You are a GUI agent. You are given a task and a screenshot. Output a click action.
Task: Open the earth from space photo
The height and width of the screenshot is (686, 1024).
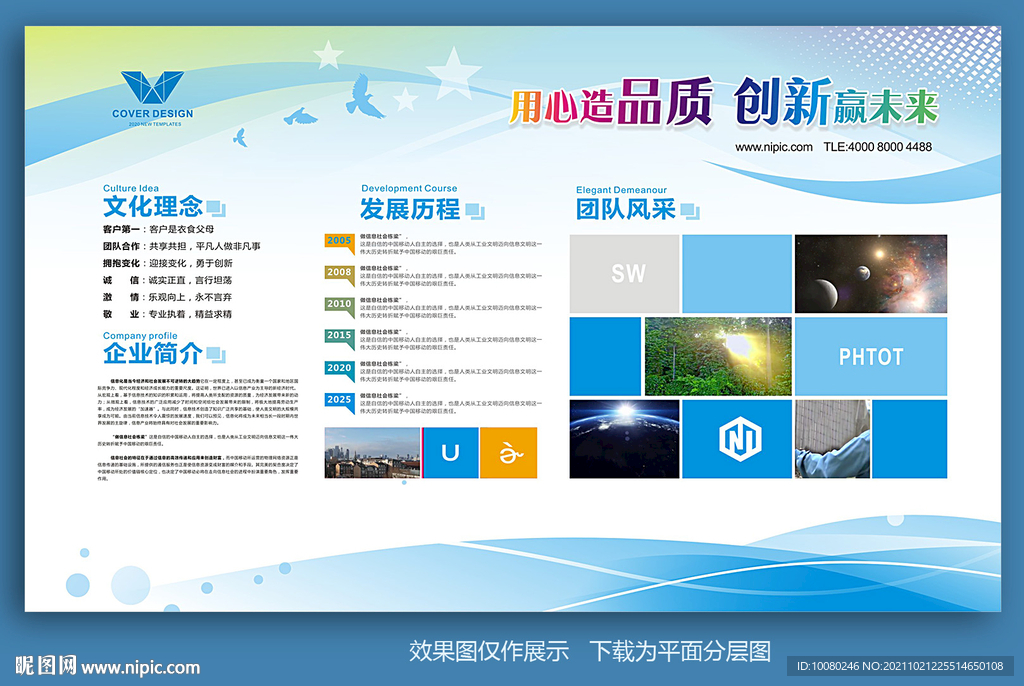pos(624,439)
